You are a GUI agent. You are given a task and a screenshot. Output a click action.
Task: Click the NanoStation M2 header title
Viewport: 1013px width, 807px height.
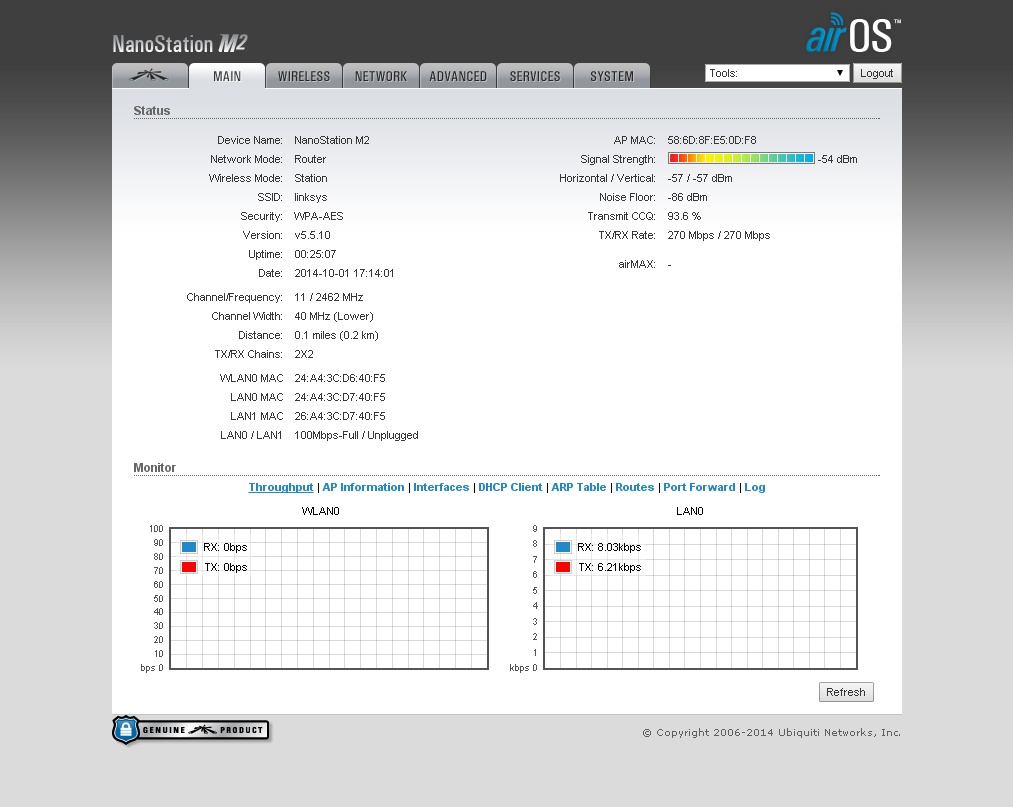pos(180,44)
